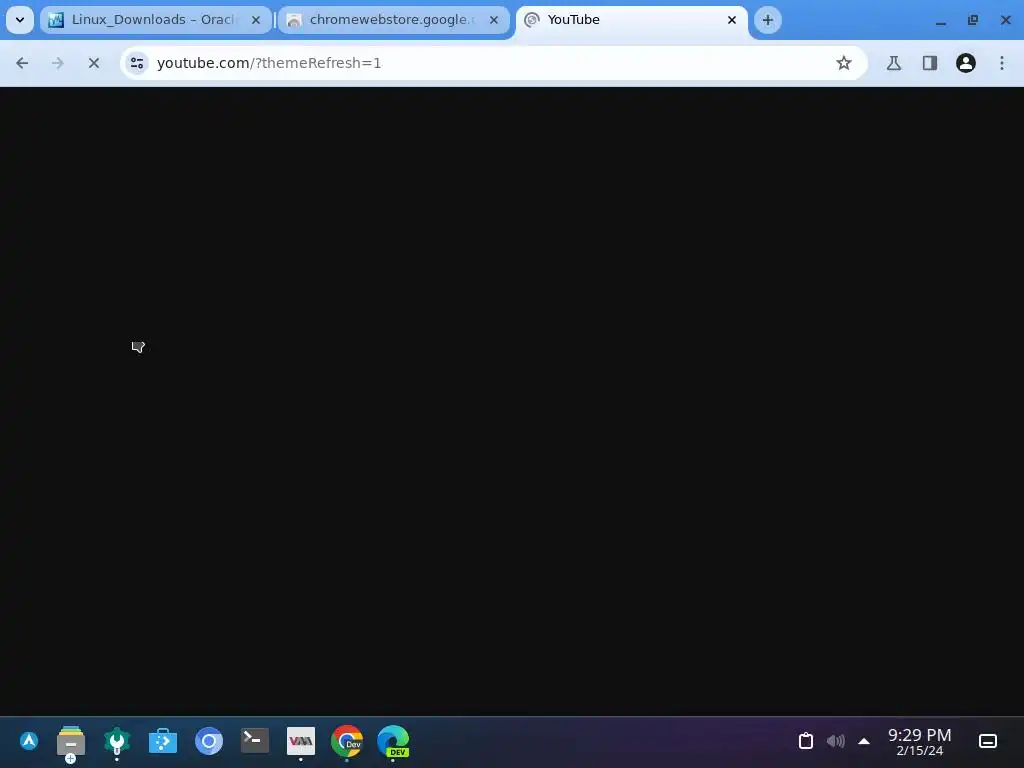
Task: Open the tab search dropdown arrow
Action: [x=20, y=20]
